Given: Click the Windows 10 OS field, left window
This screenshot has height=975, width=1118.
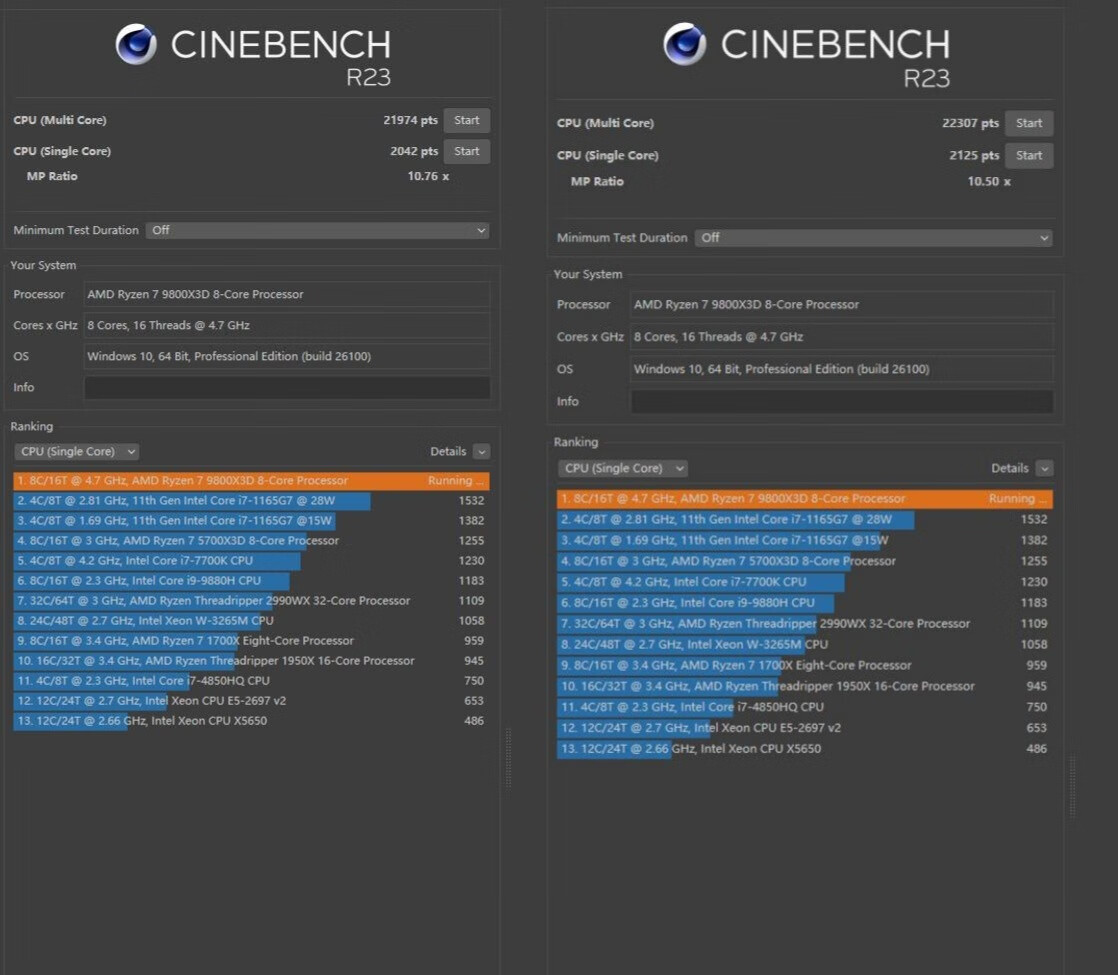Looking at the screenshot, I should coord(287,357).
